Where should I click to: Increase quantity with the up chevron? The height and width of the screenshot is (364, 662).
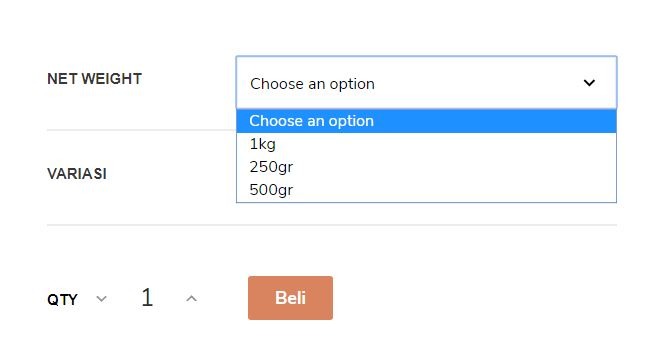pyautogui.click(x=191, y=299)
